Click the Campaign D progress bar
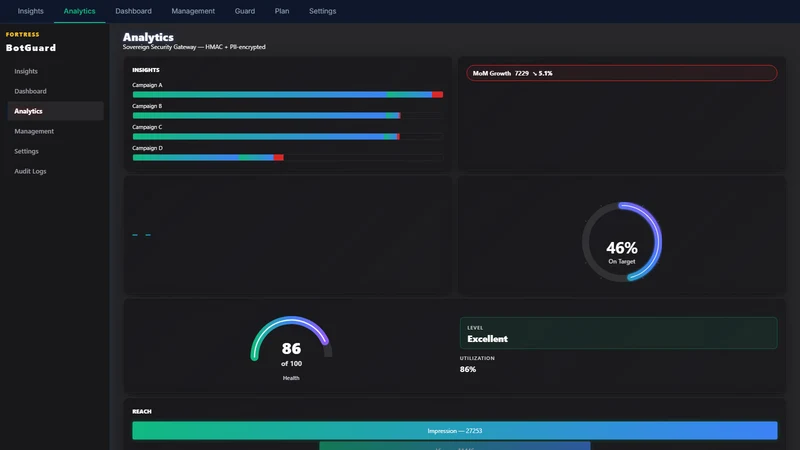The width and height of the screenshot is (800, 450). pyautogui.click(x=288, y=157)
